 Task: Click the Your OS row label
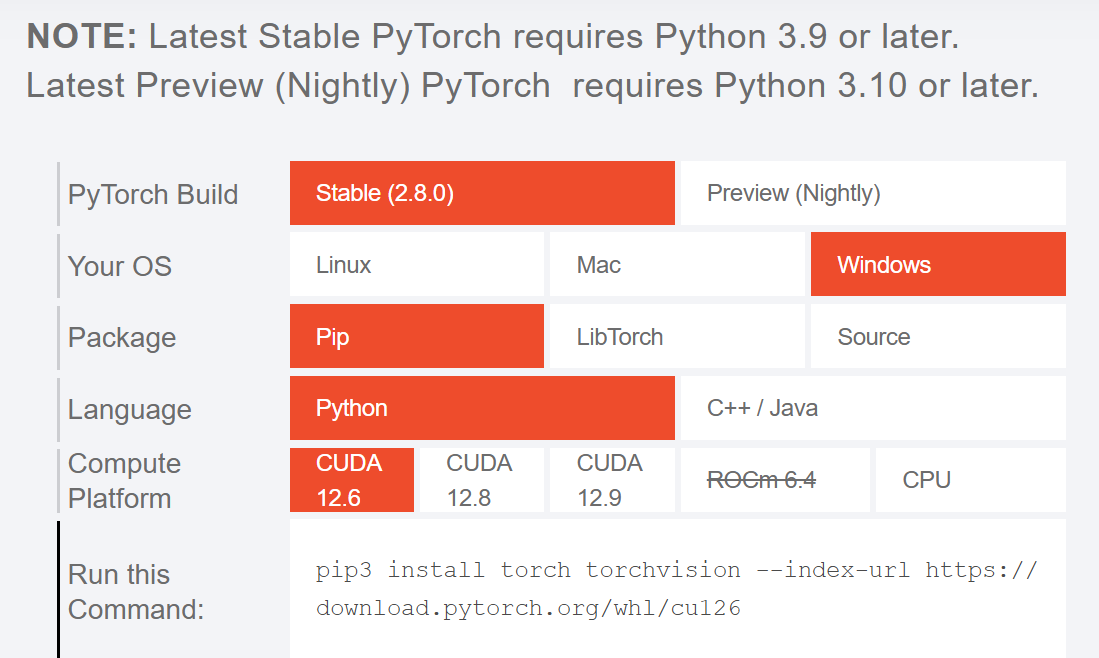pos(120,266)
